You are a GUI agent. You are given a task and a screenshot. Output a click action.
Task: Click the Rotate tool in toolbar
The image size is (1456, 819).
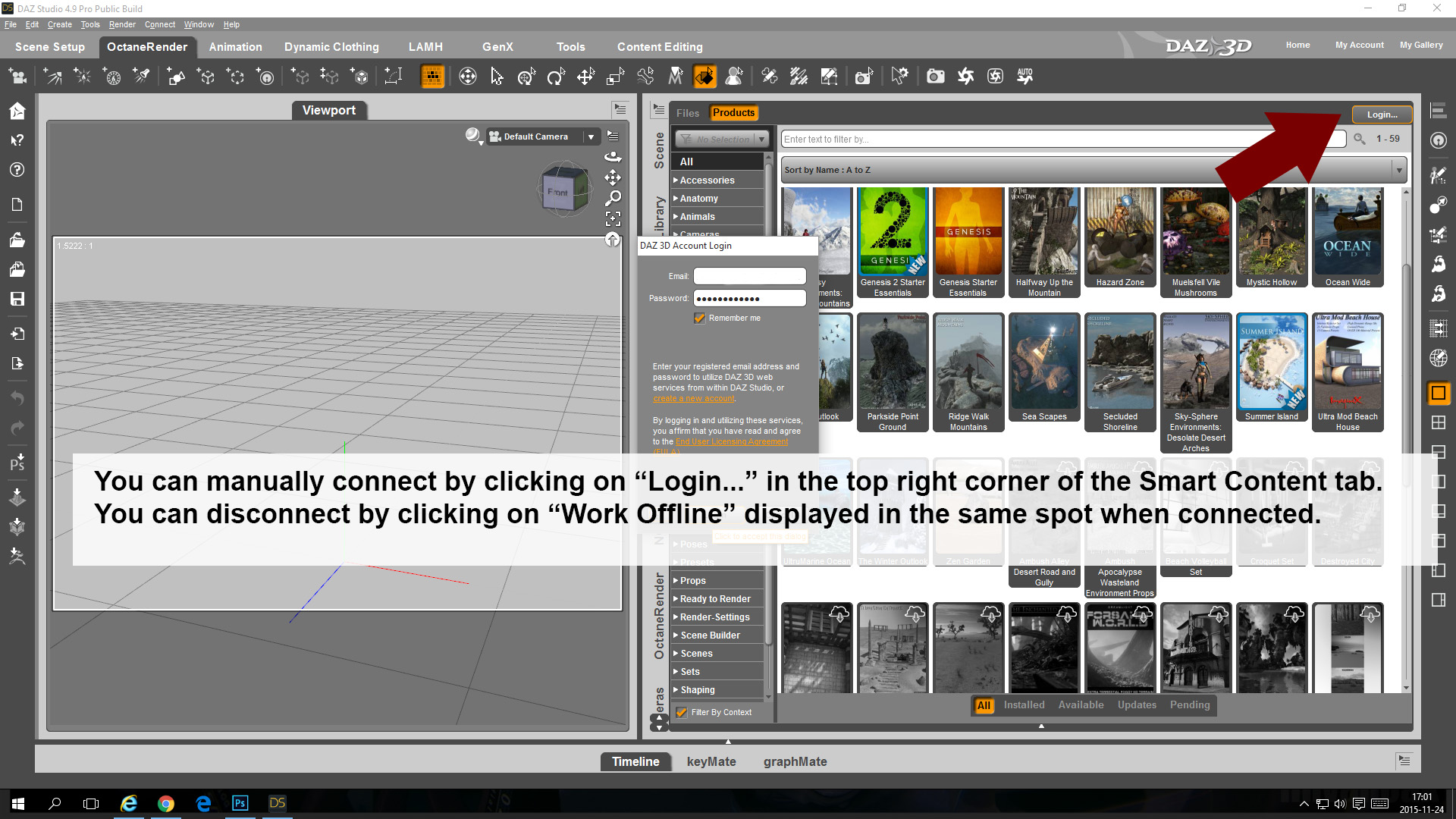coord(556,77)
